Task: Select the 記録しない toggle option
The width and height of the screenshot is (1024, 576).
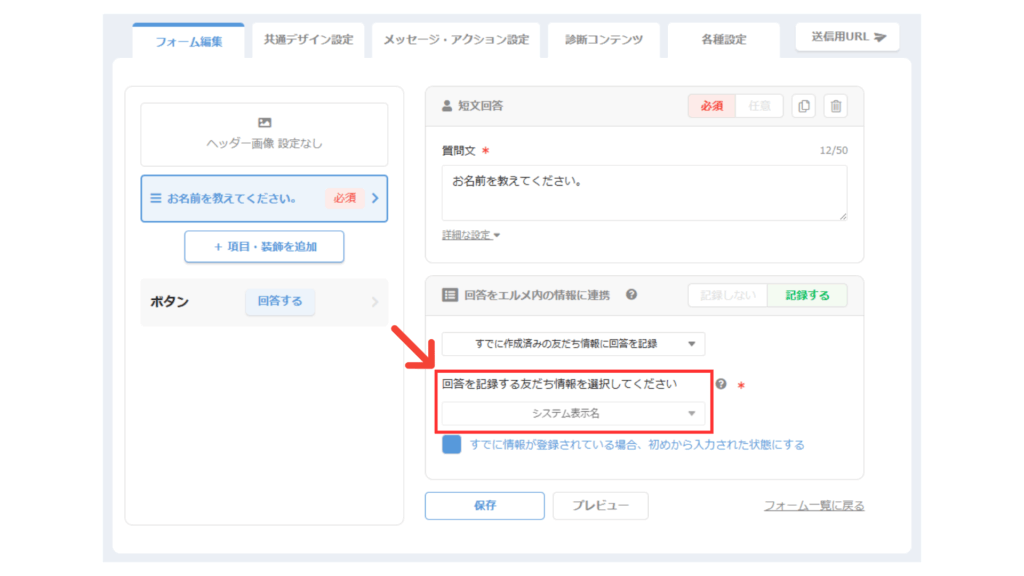Action: tap(727, 295)
